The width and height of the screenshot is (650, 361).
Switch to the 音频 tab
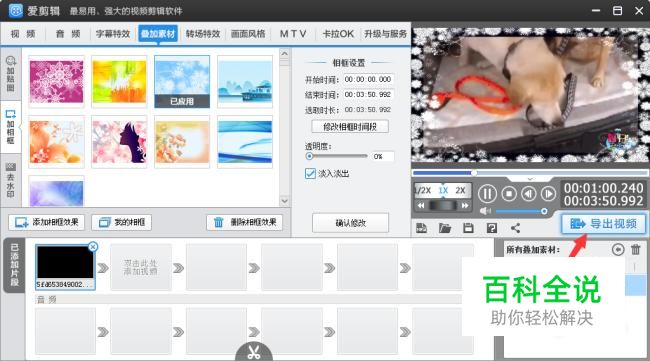[68, 34]
